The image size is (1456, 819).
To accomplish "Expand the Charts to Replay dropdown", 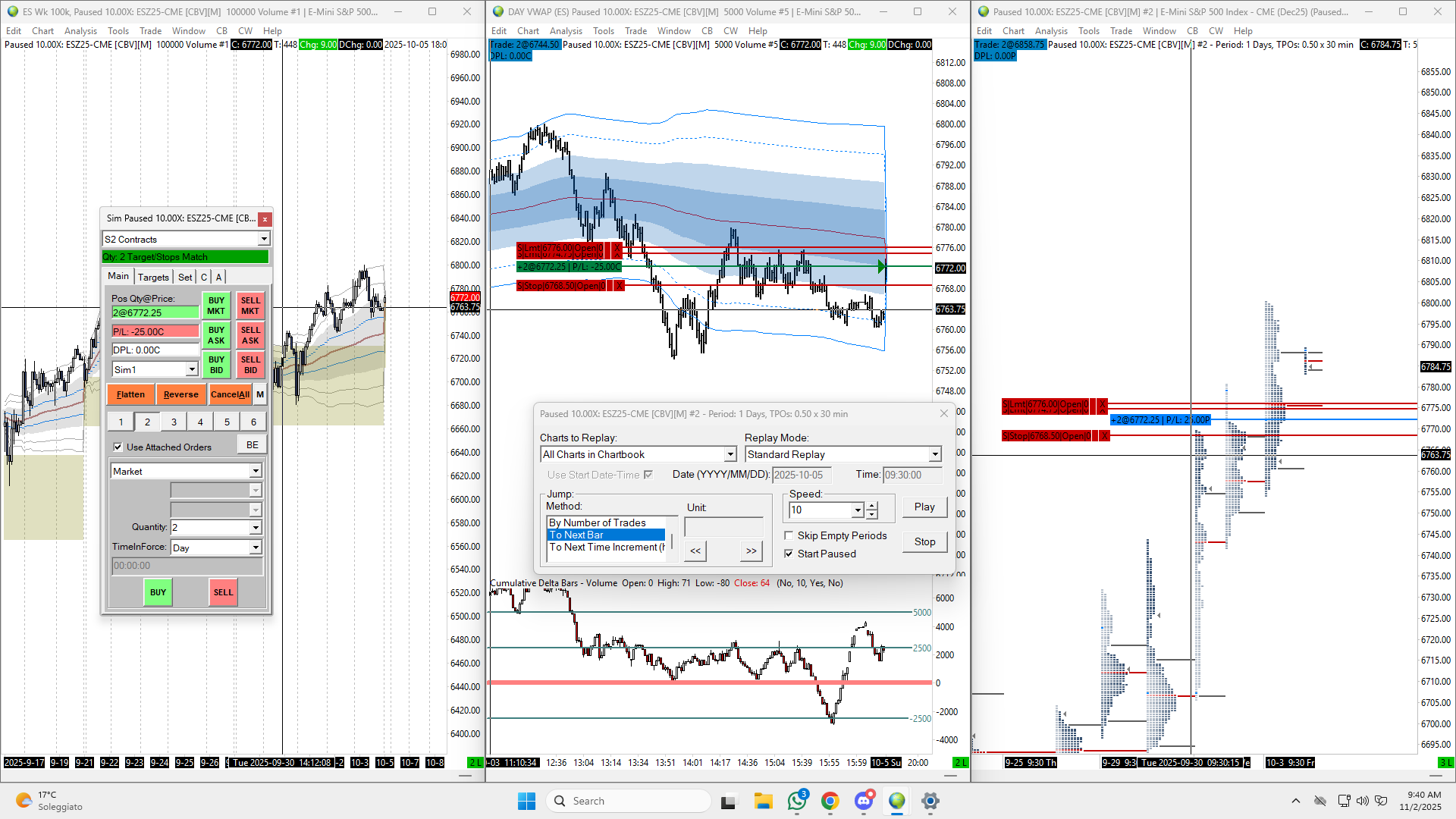I will point(730,454).
